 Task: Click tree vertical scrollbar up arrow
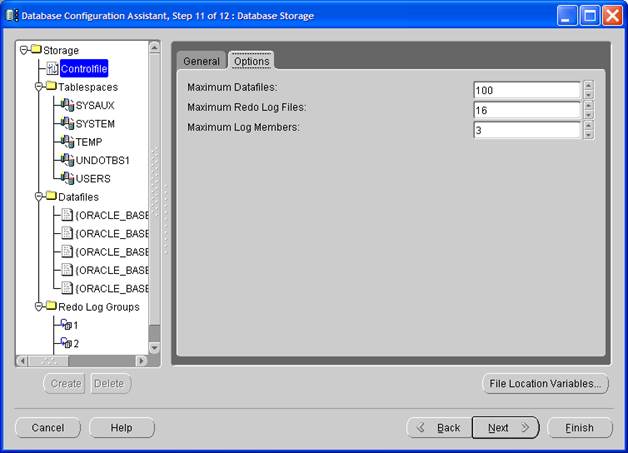pos(155,48)
